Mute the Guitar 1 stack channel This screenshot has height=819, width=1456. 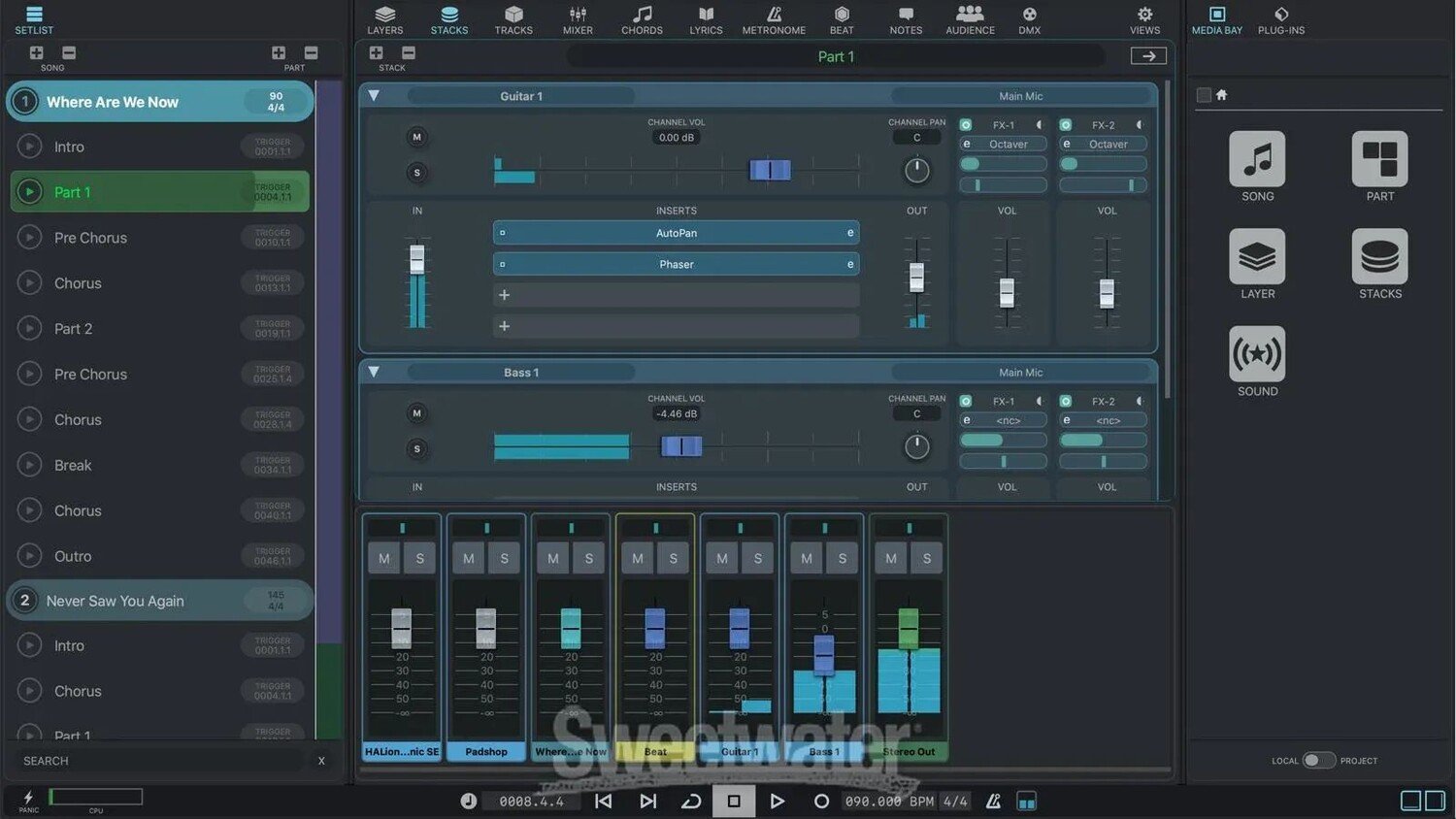pos(417,137)
